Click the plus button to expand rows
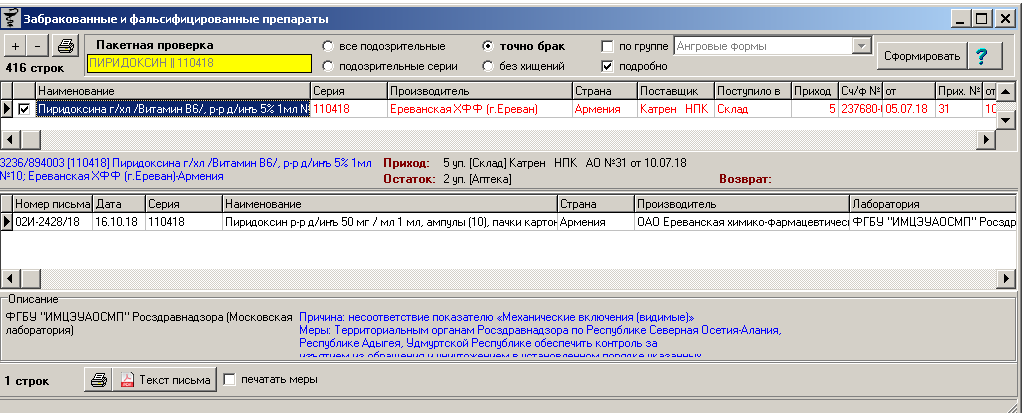Viewport: 1024px width, 413px height. click(16, 47)
